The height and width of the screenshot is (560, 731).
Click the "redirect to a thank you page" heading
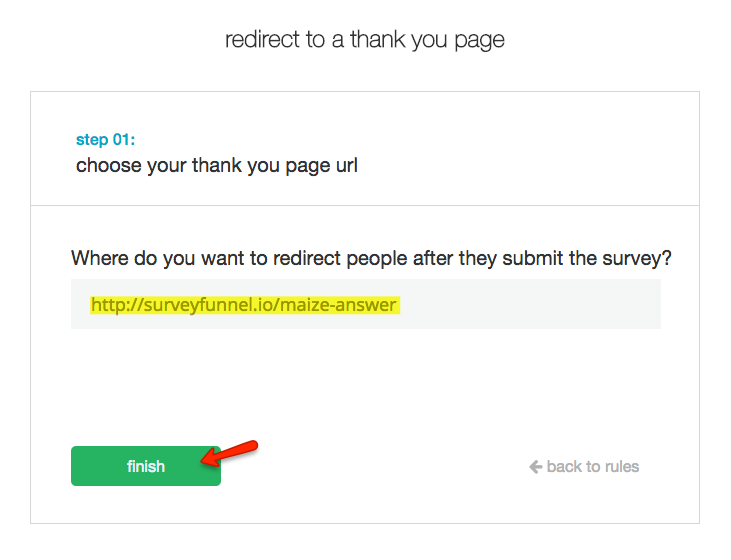[x=365, y=40]
